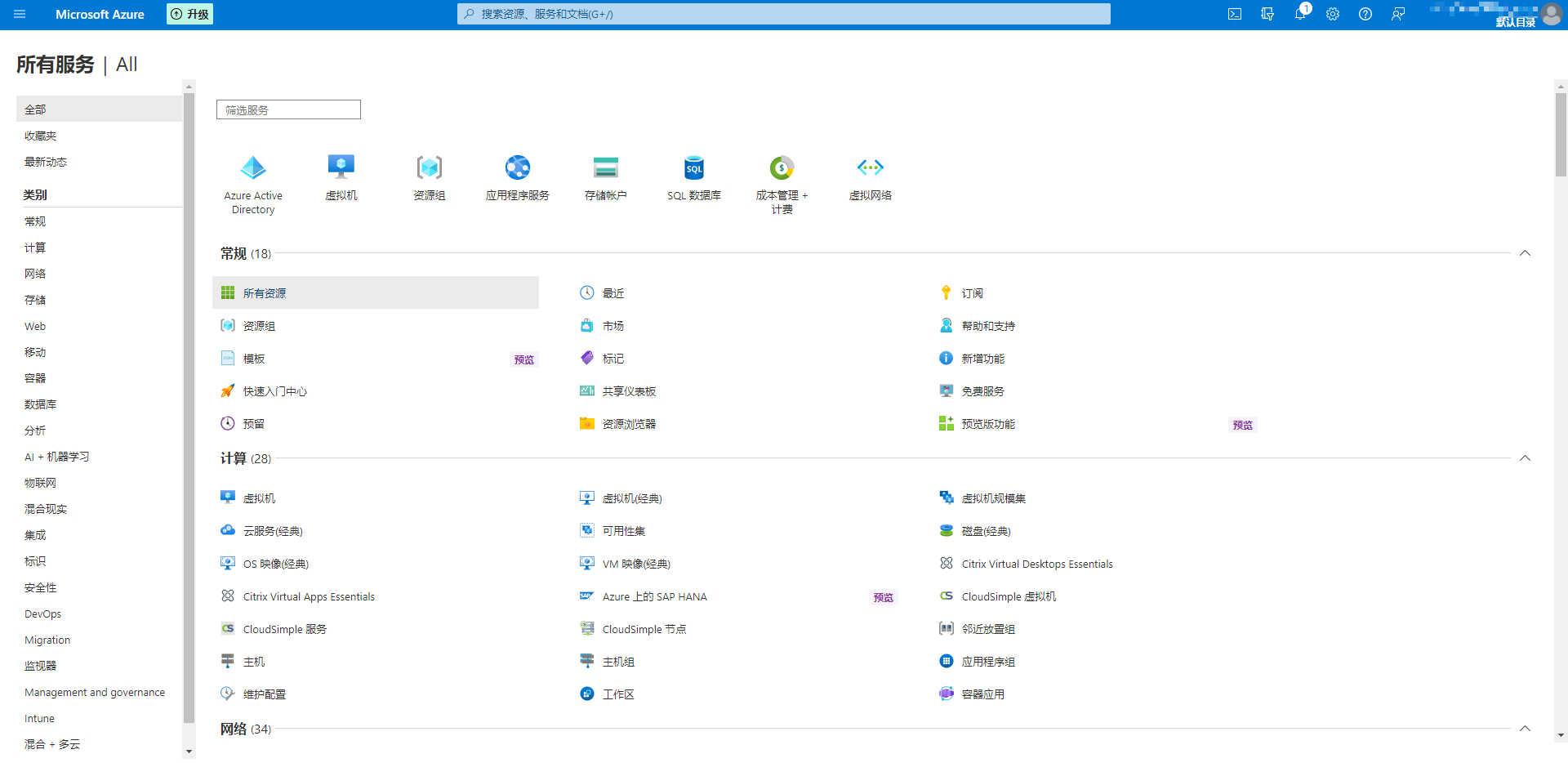Viewport: 1568px width, 763px height.
Task: Open the feedback icon
Action: click(1398, 14)
